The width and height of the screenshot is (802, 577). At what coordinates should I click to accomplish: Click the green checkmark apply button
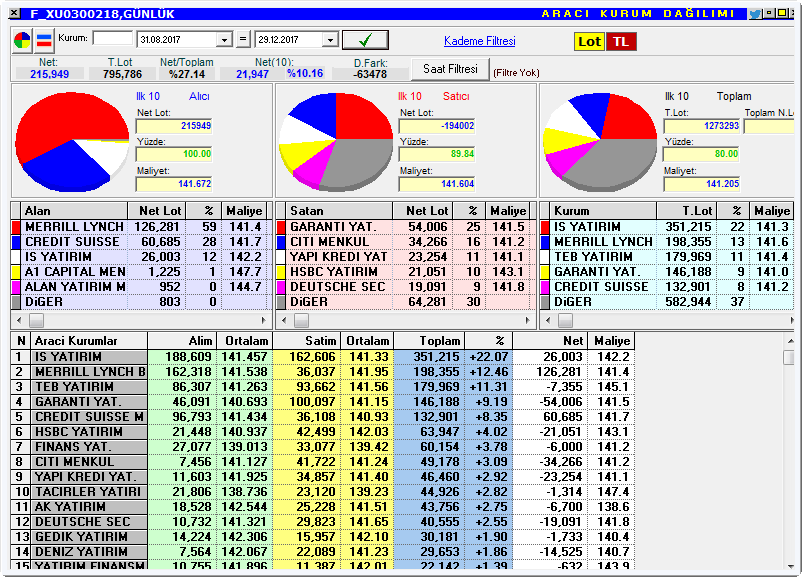tap(365, 40)
